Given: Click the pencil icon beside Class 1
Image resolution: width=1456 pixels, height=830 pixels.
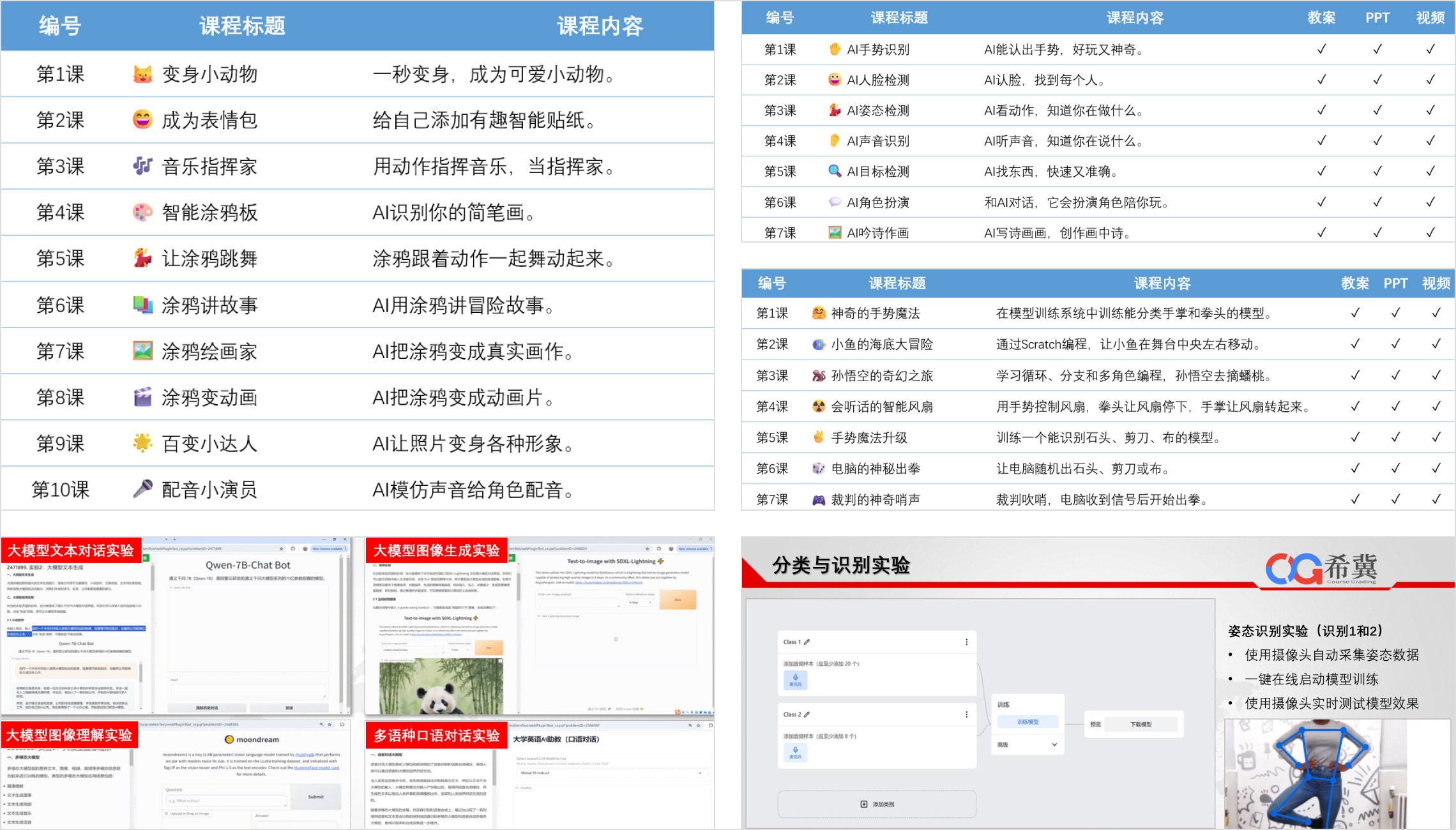Looking at the screenshot, I should point(807,642).
